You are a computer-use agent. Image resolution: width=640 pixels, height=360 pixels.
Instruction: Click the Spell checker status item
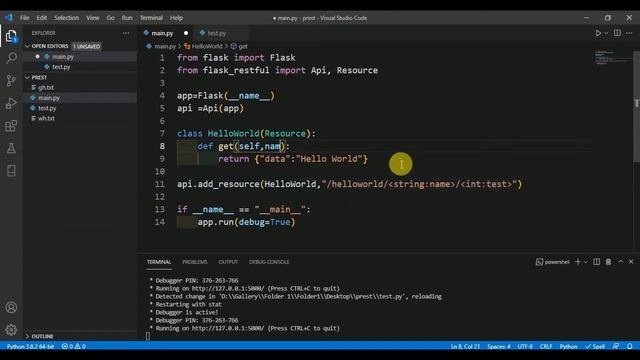click(x=595, y=347)
